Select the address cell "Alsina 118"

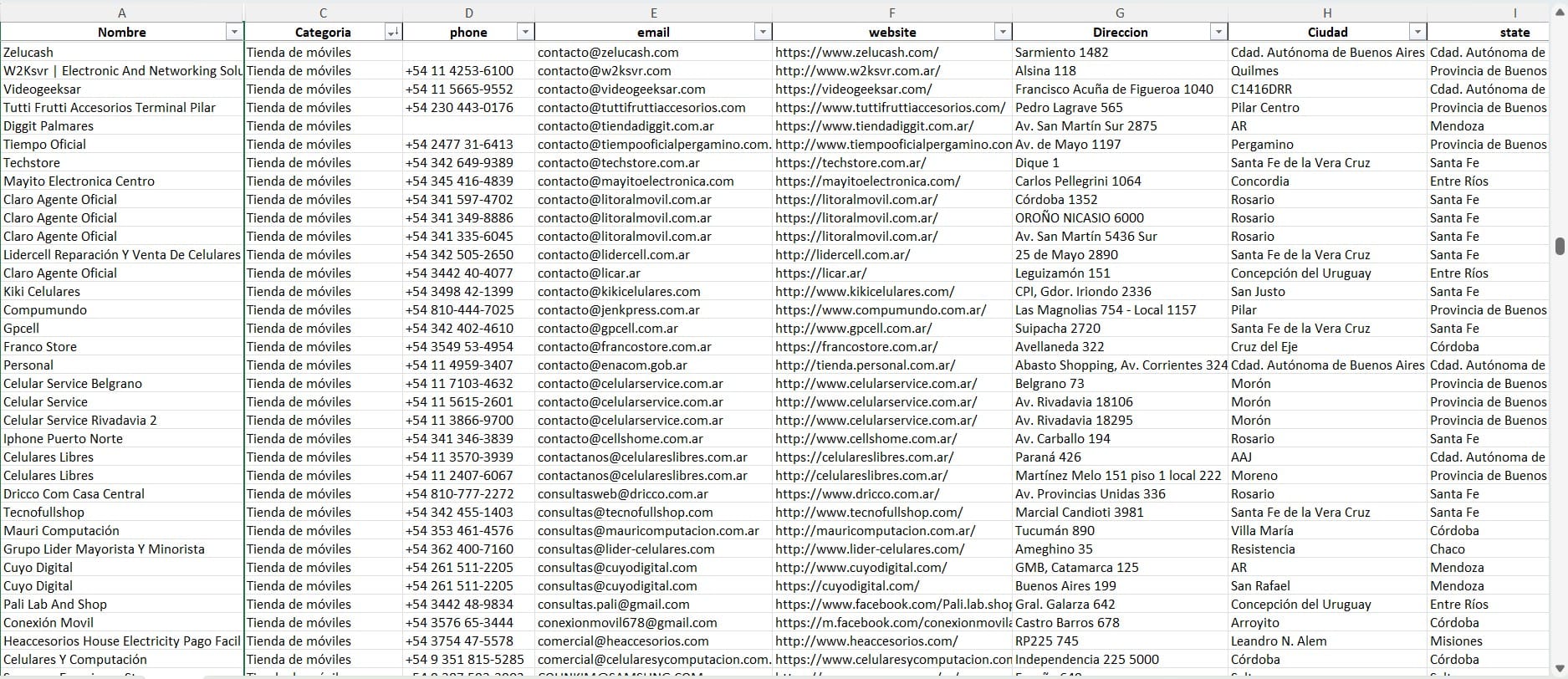pos(1120,70)
